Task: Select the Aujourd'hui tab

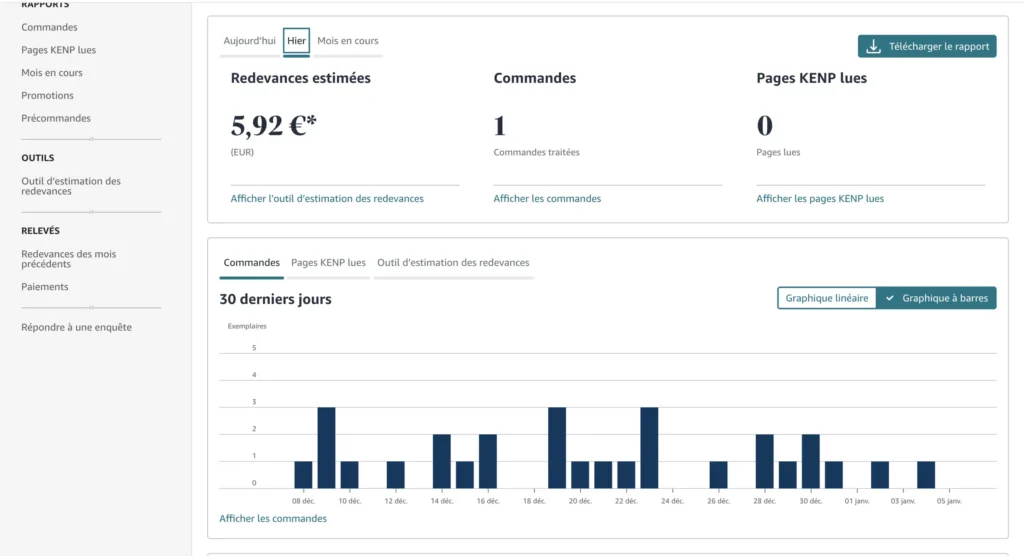Action: click(249, 41)
